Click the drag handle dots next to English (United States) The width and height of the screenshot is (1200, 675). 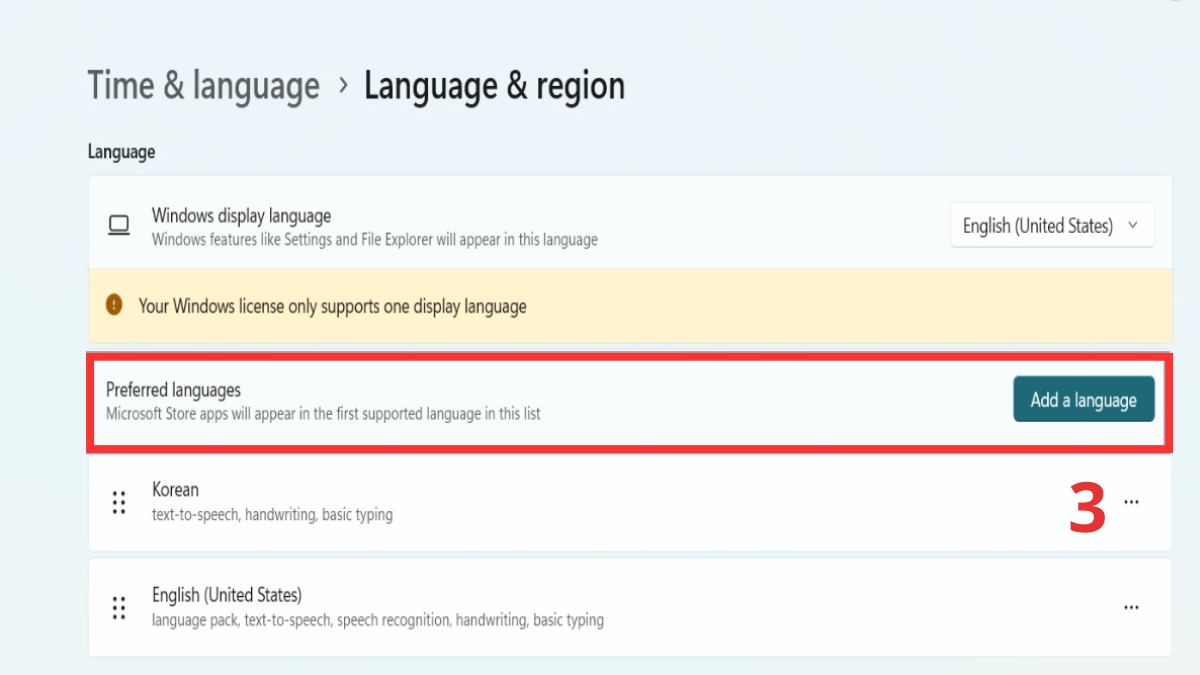coord(119,606)
